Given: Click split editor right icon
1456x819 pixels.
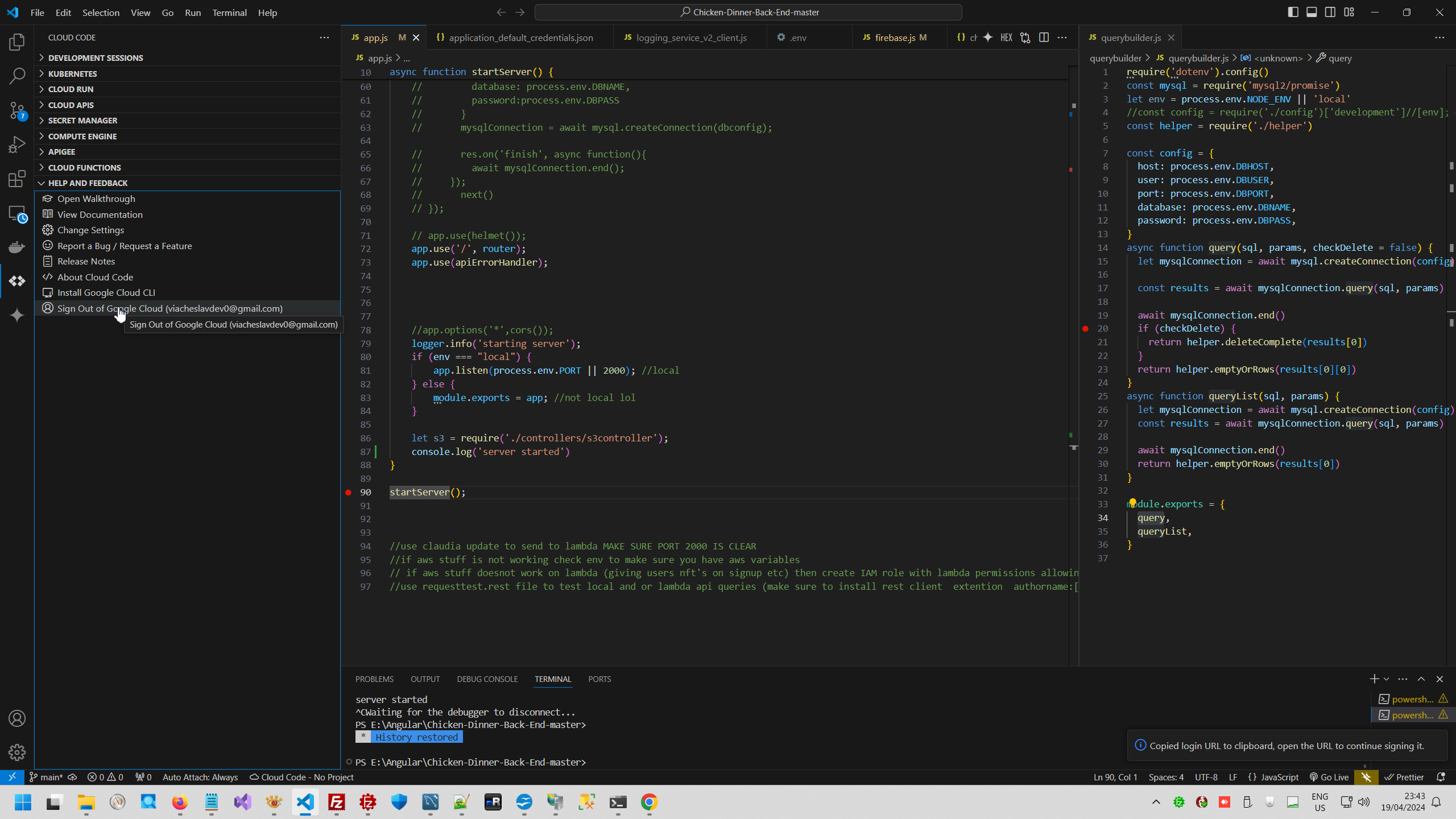Looking at the screenshot, I should [1044, 38].
